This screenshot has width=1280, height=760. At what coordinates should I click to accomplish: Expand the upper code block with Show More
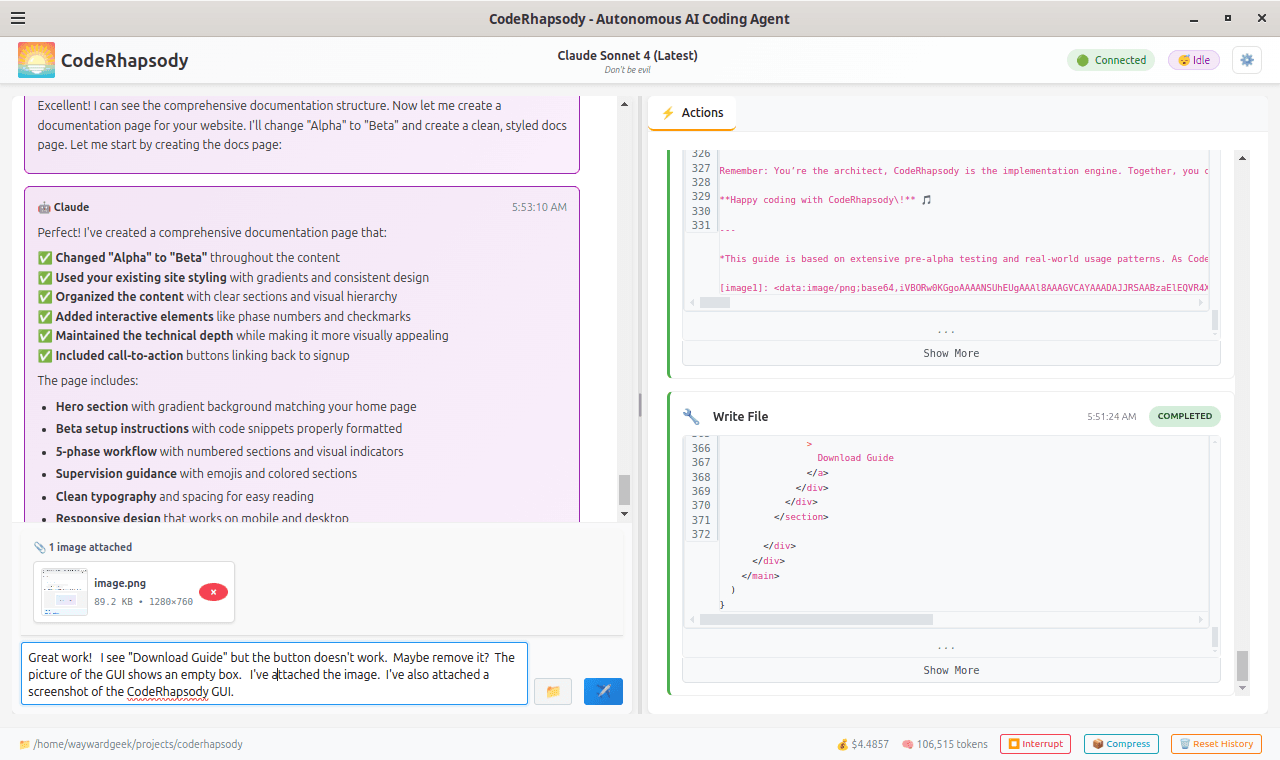pos(950,353)
